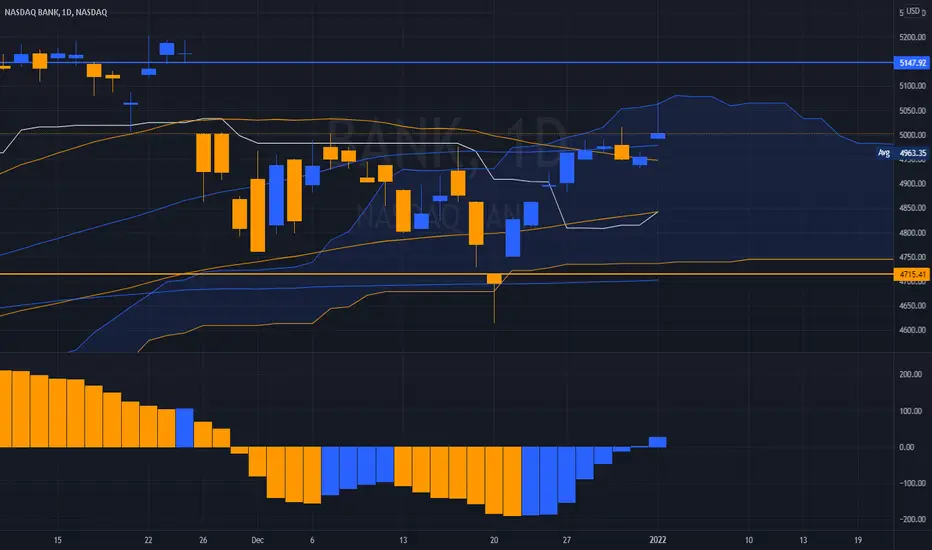Screen dimensions: 932x550
Task: Click the 15 date label on time axis
Action: (58, 540)
